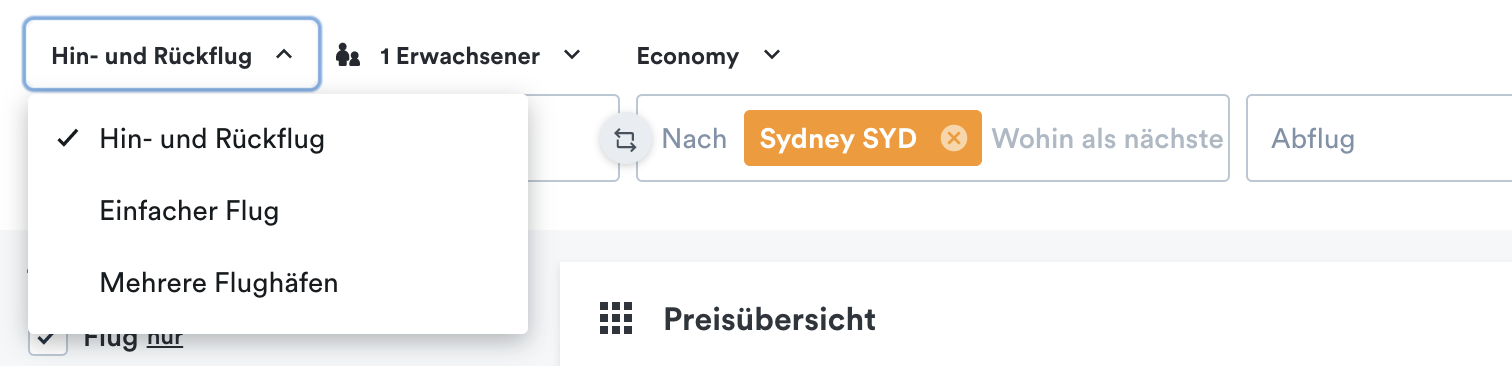Collapse the trip type chevron arrow
The width and height of the screenshot is (1512, 366).
click(283, 55)
